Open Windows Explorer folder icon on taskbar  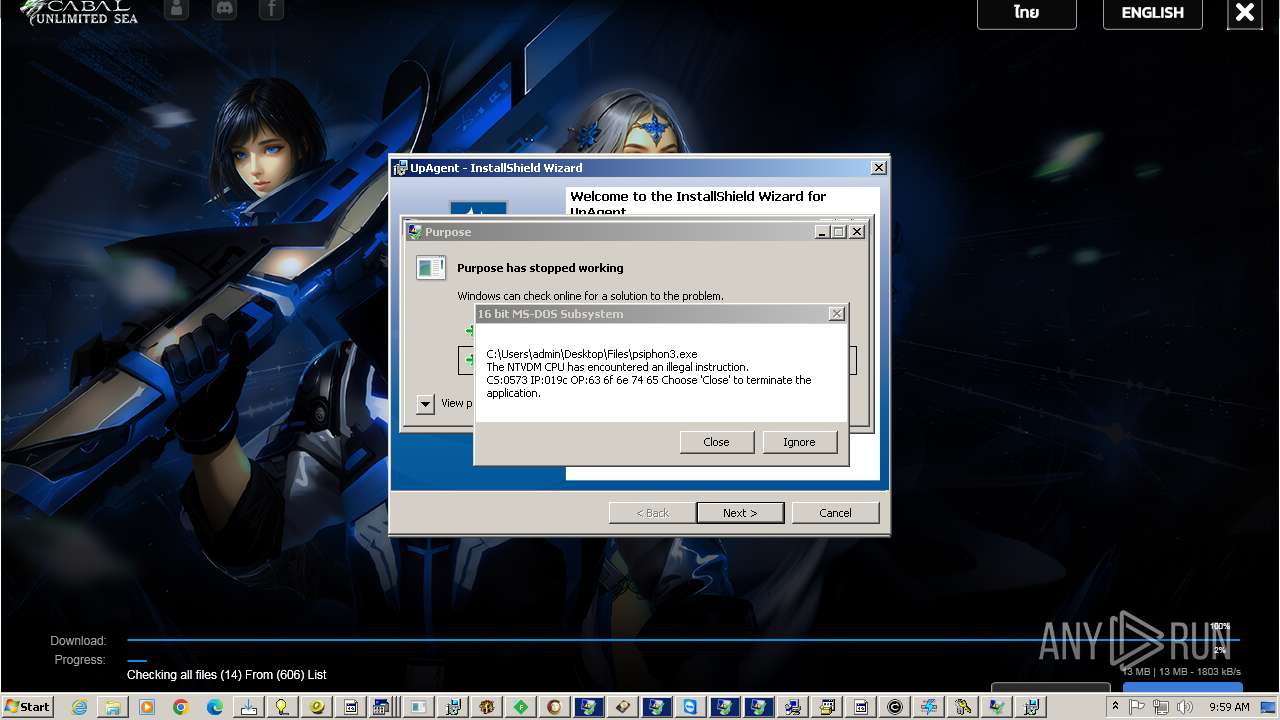113,707
